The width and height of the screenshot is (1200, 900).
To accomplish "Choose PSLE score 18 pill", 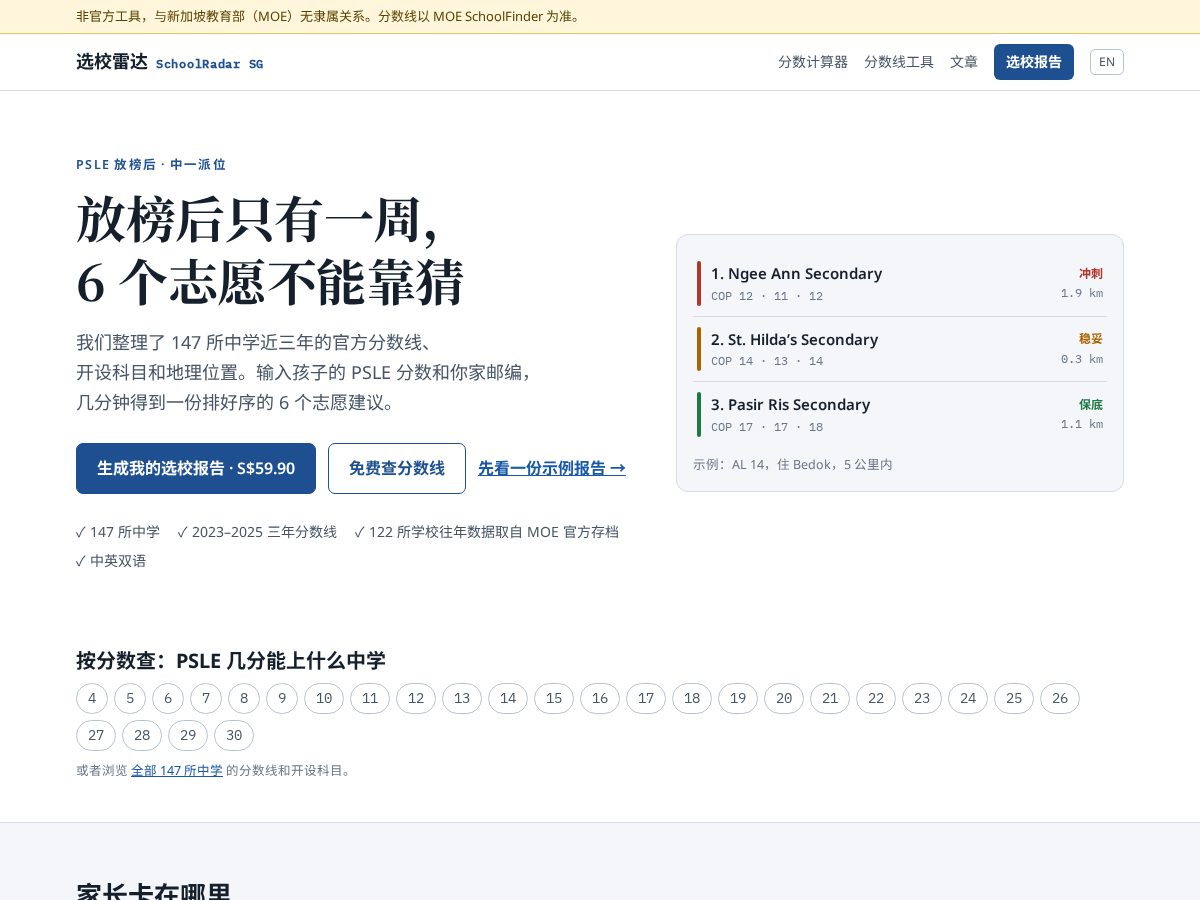I will (692, 698).
